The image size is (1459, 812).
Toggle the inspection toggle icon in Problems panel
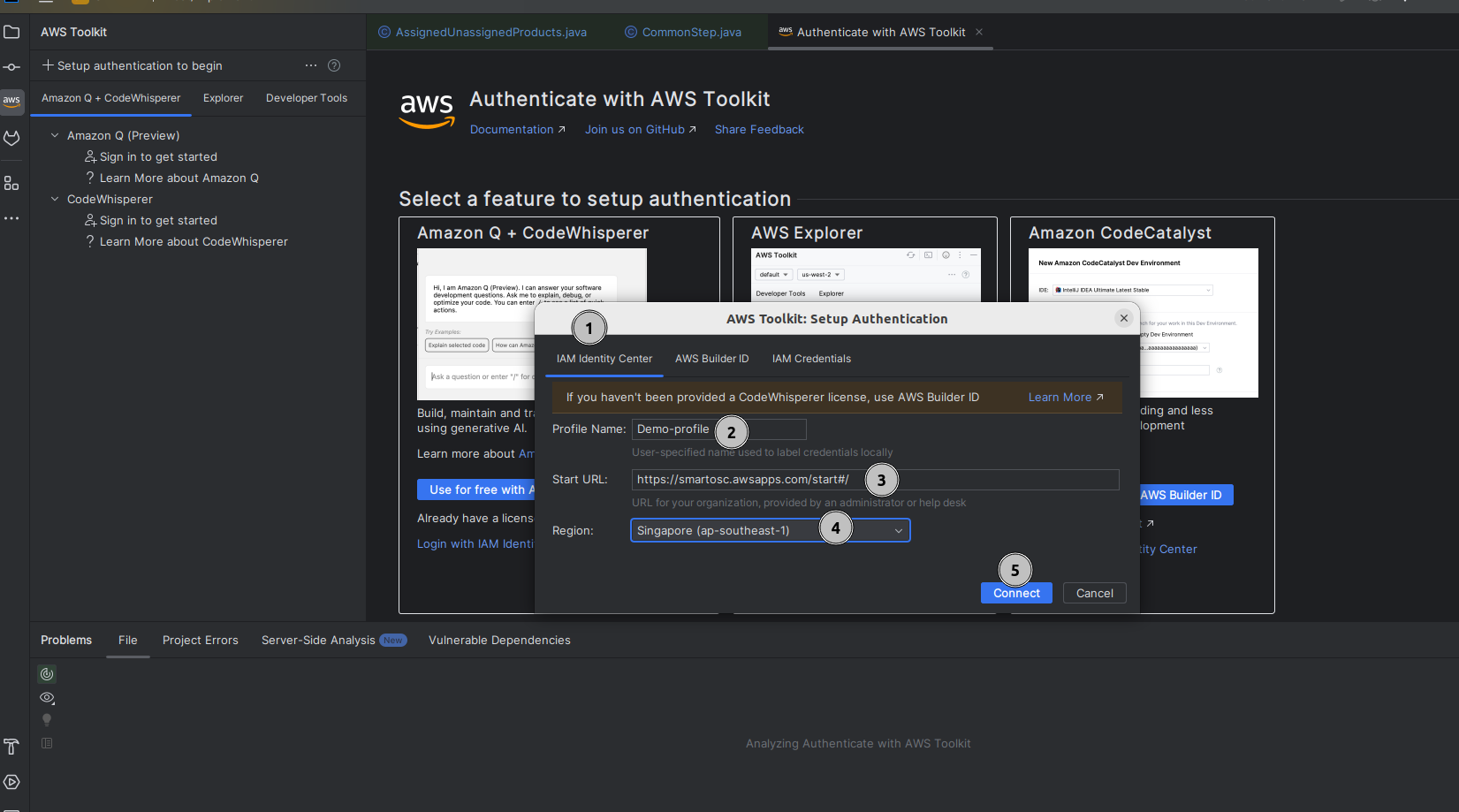47,674
